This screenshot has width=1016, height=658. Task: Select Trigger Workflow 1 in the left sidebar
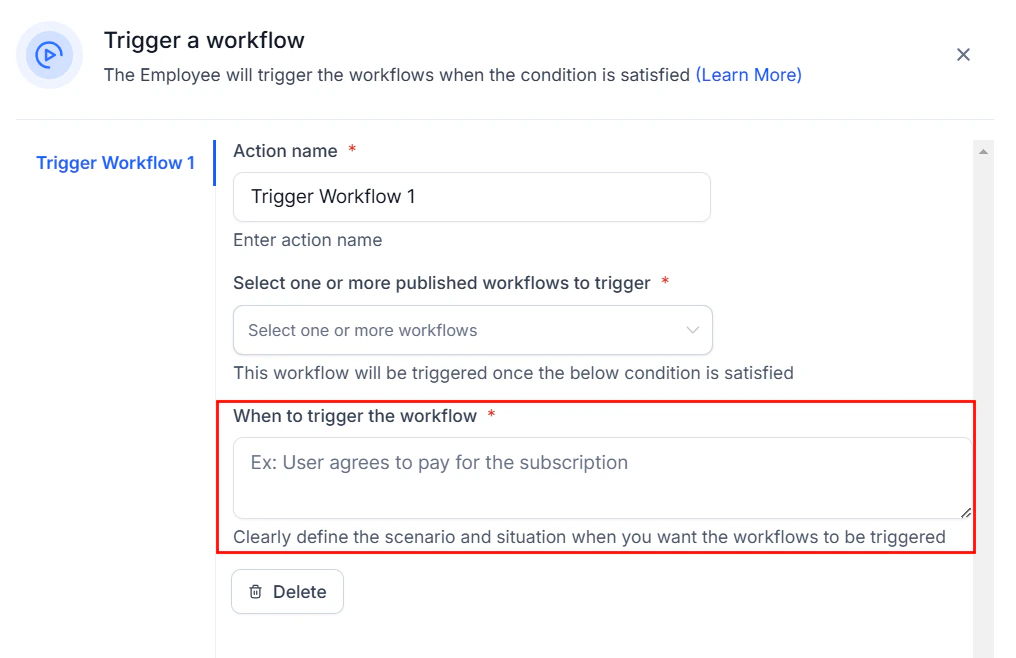tap(116, 162)
